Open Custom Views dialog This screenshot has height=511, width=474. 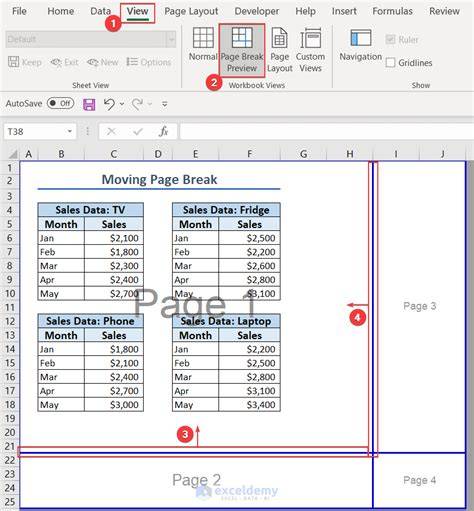click(x=310, y=50)
